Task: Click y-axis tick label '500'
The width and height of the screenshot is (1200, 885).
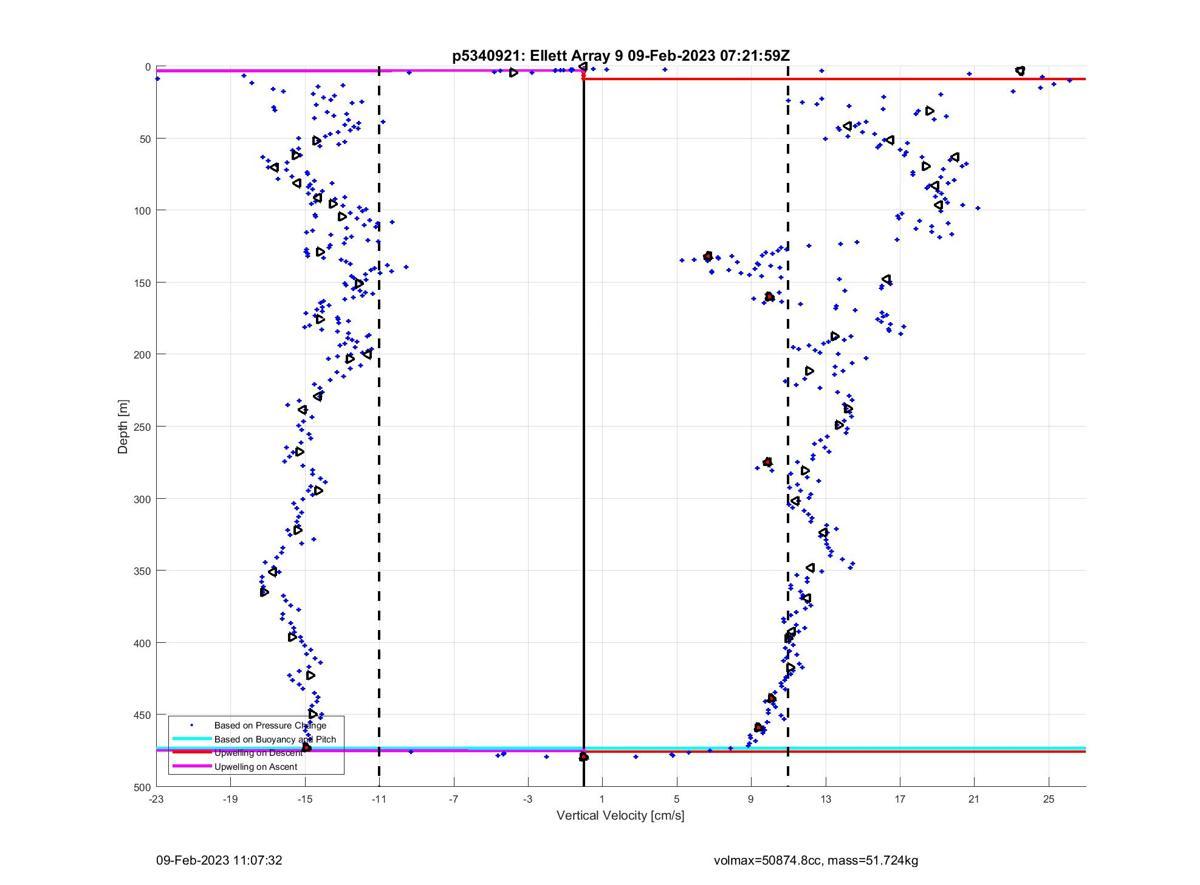Action: pos(142,787)
